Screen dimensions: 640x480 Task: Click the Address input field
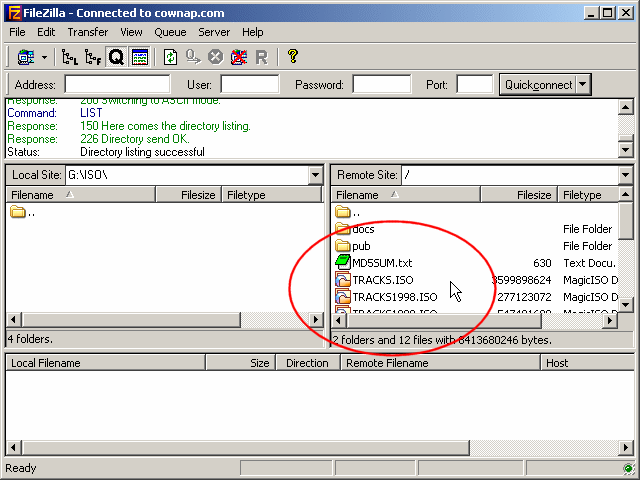[117, 85]
